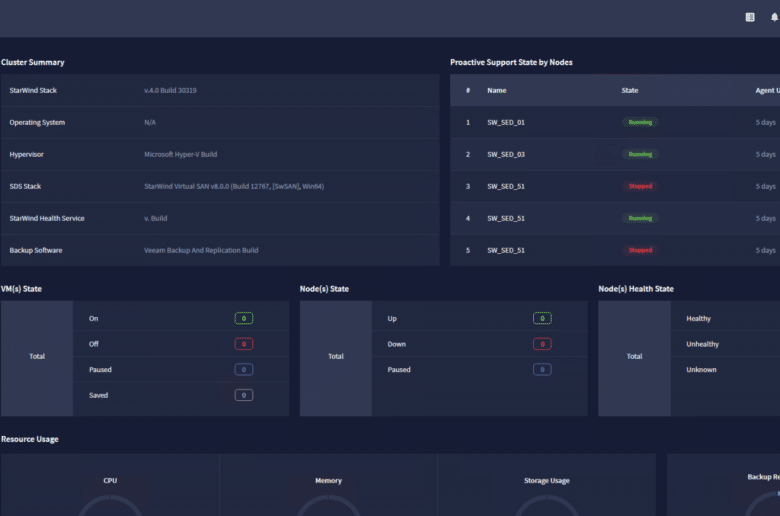Click the VM Paused count badge

[244, 370]
